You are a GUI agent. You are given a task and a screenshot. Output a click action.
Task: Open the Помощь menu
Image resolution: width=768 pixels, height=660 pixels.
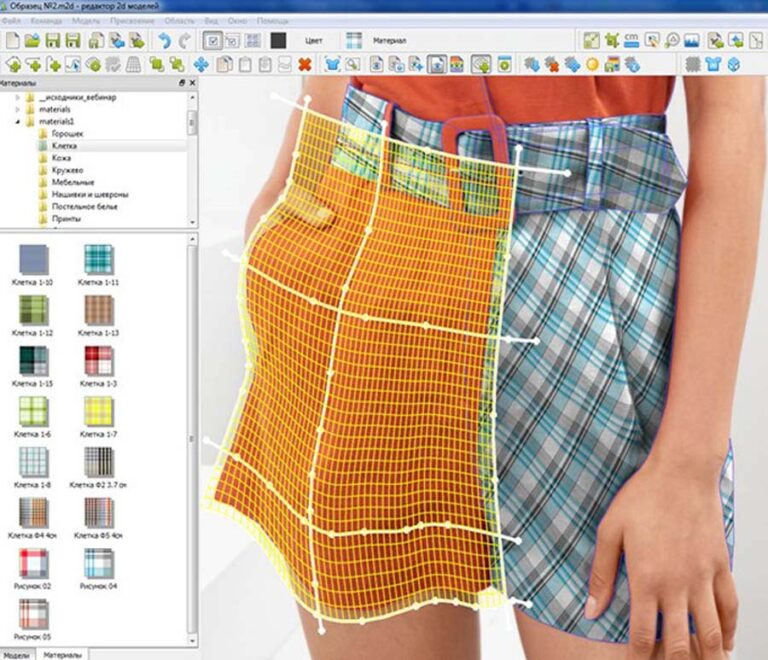coord(272,21)
